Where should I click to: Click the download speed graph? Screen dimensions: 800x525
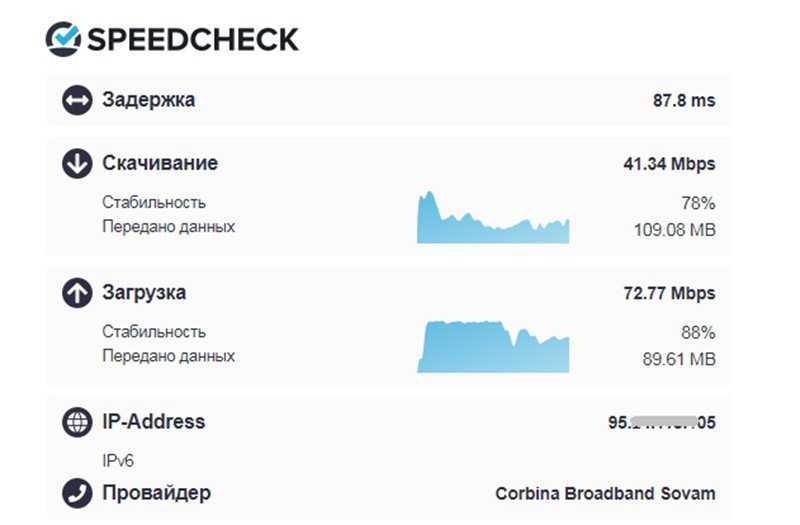493,217
